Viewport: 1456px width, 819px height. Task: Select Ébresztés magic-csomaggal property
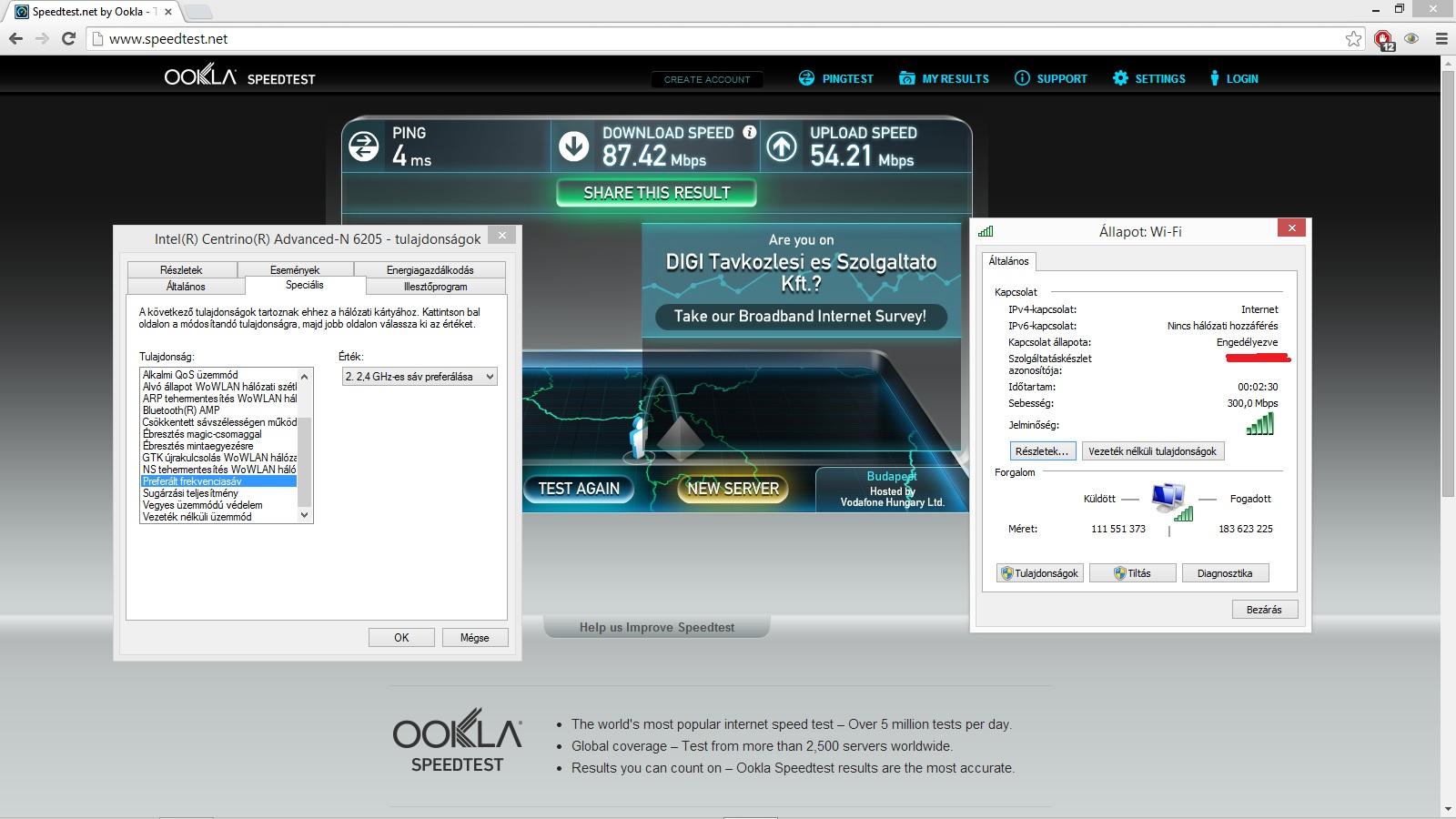click(x=219, y=434)
